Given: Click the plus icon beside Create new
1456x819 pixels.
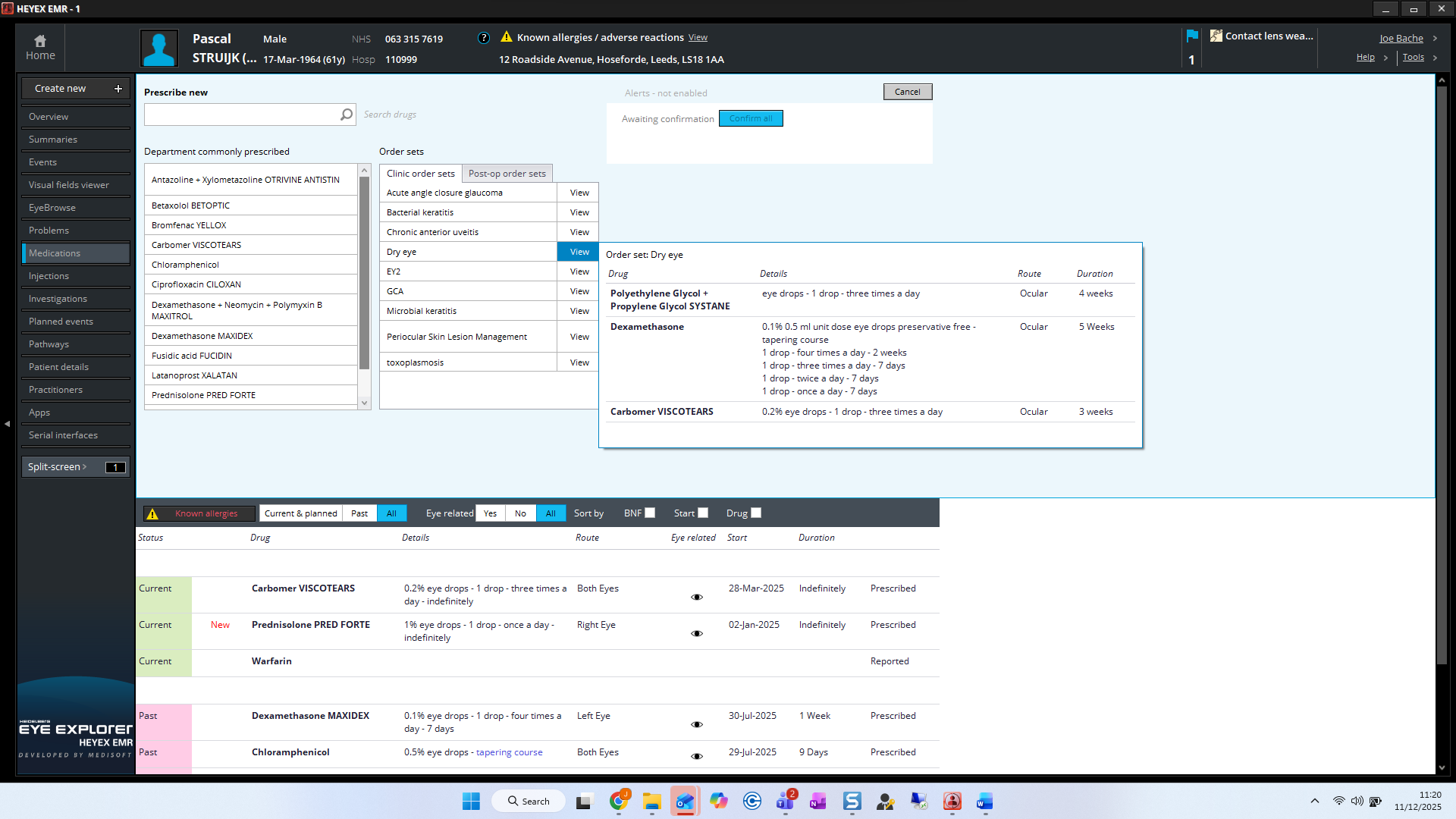Looking at the screenshot, I should 118,89.
